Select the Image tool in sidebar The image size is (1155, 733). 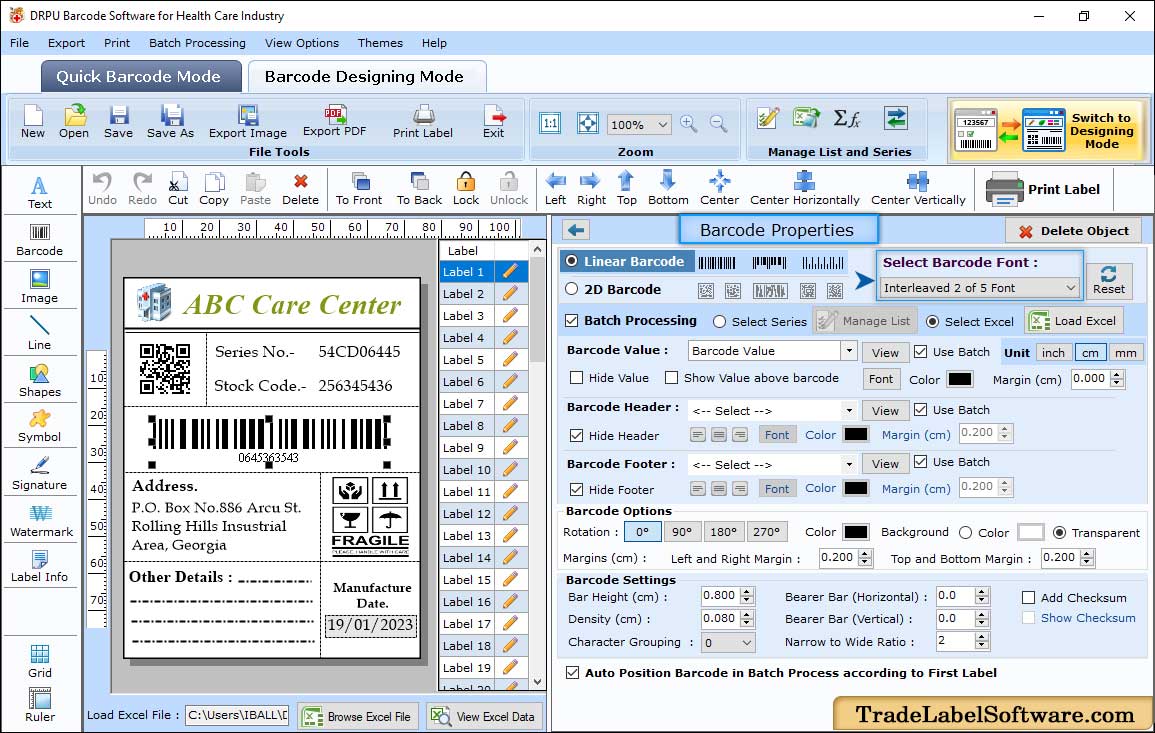(40, 287)
